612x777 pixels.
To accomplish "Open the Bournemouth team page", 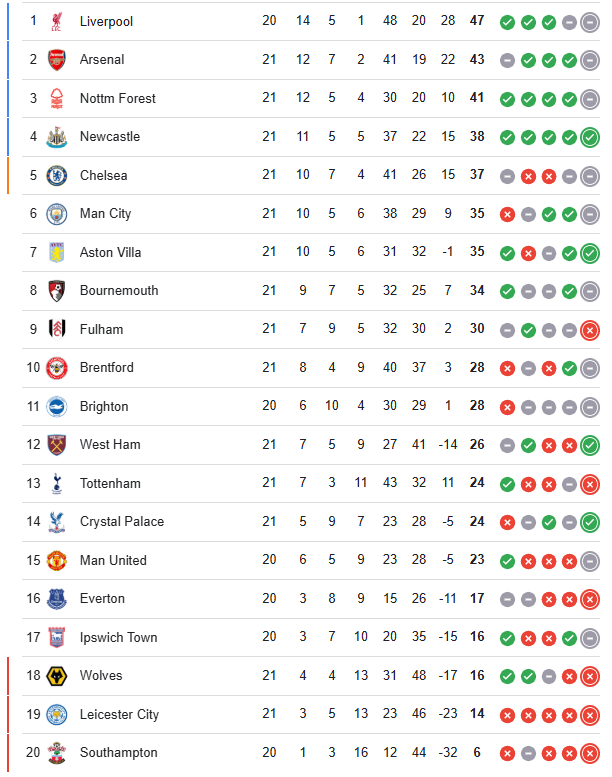I will (x=119, y=290).
